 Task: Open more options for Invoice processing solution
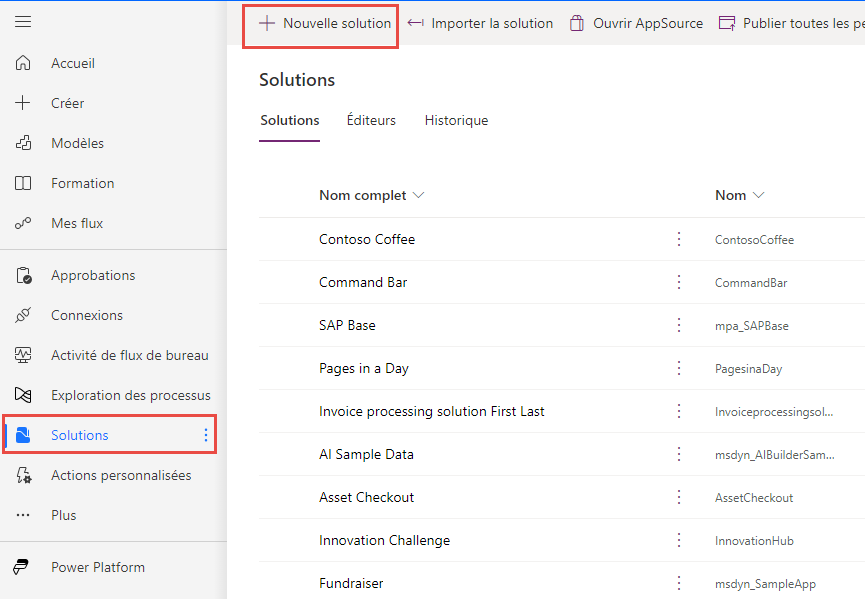click(x=679, y=411)
